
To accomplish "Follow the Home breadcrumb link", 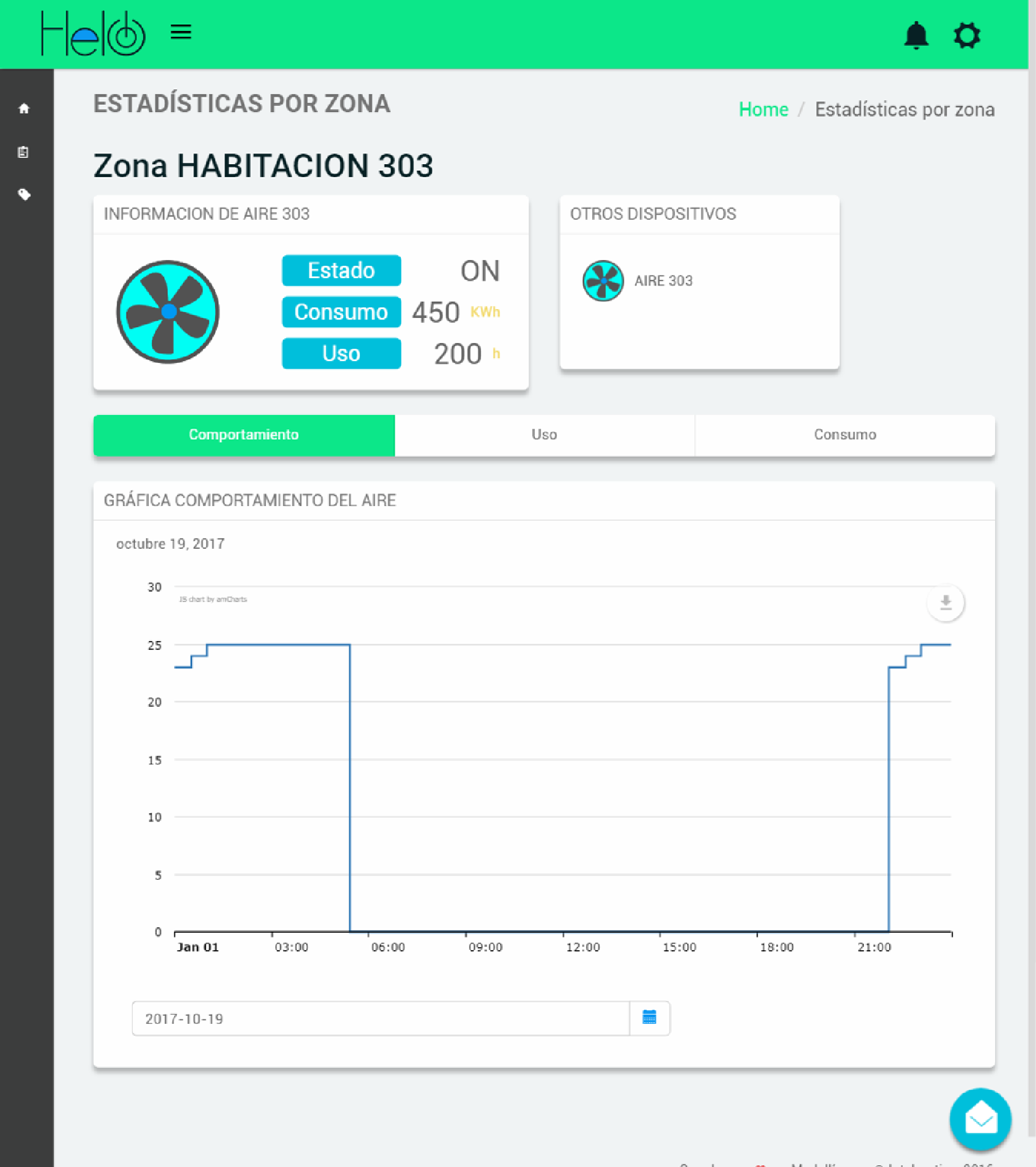I will [x=763, y=109].
